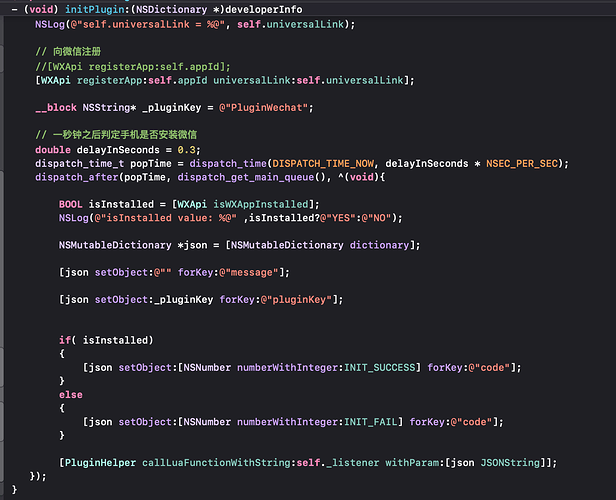This screenshot has width=616, height=500.
Task: Click the NSLog self.universalLink line
Action: coord(195,24)
